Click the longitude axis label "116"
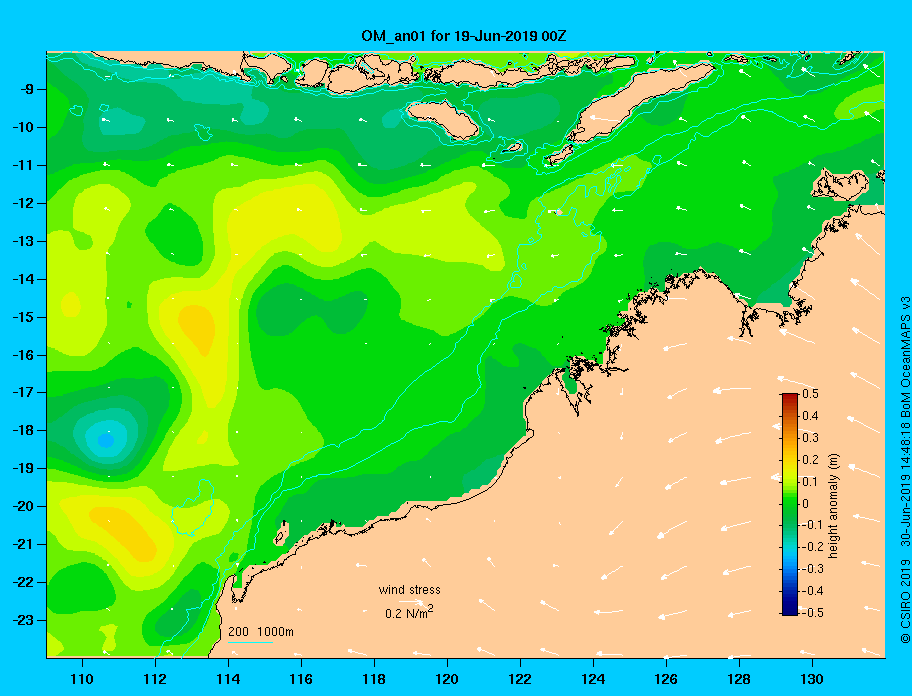The image size is (912, 696). pos(301,679)
